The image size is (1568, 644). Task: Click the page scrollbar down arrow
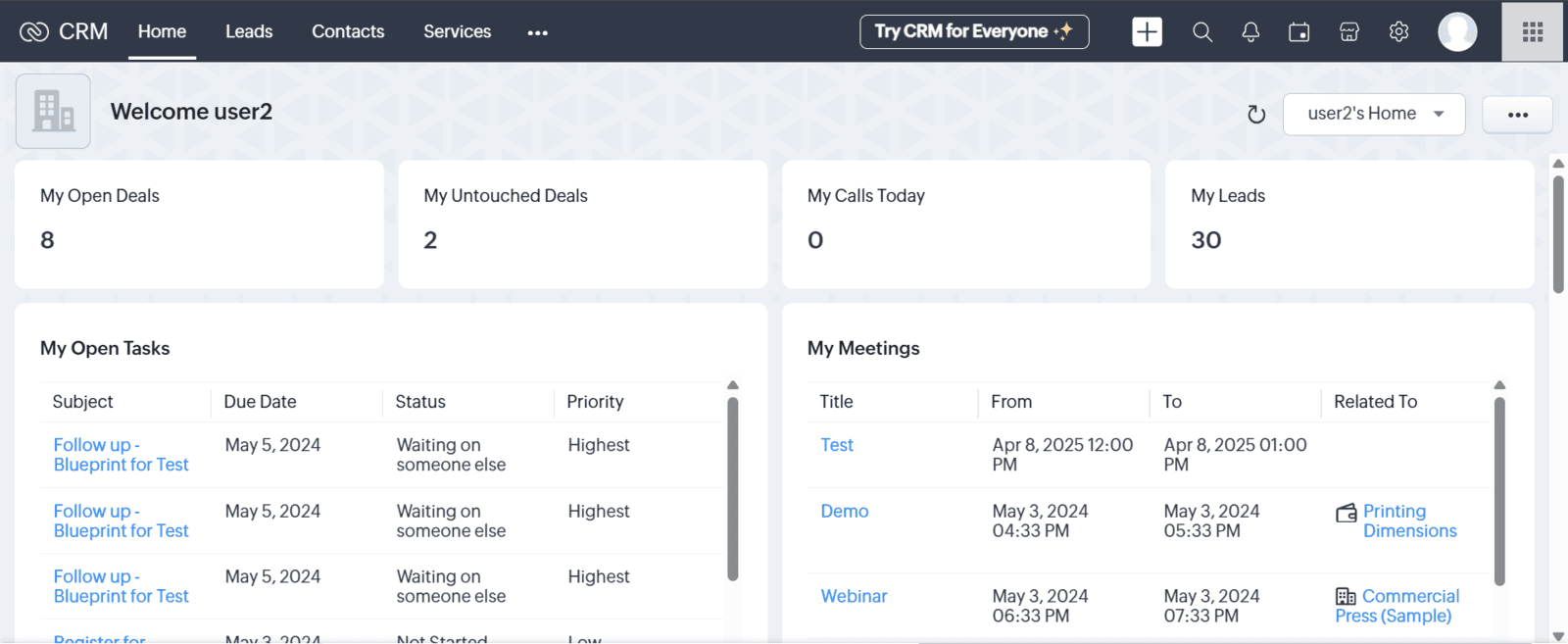1558,636
